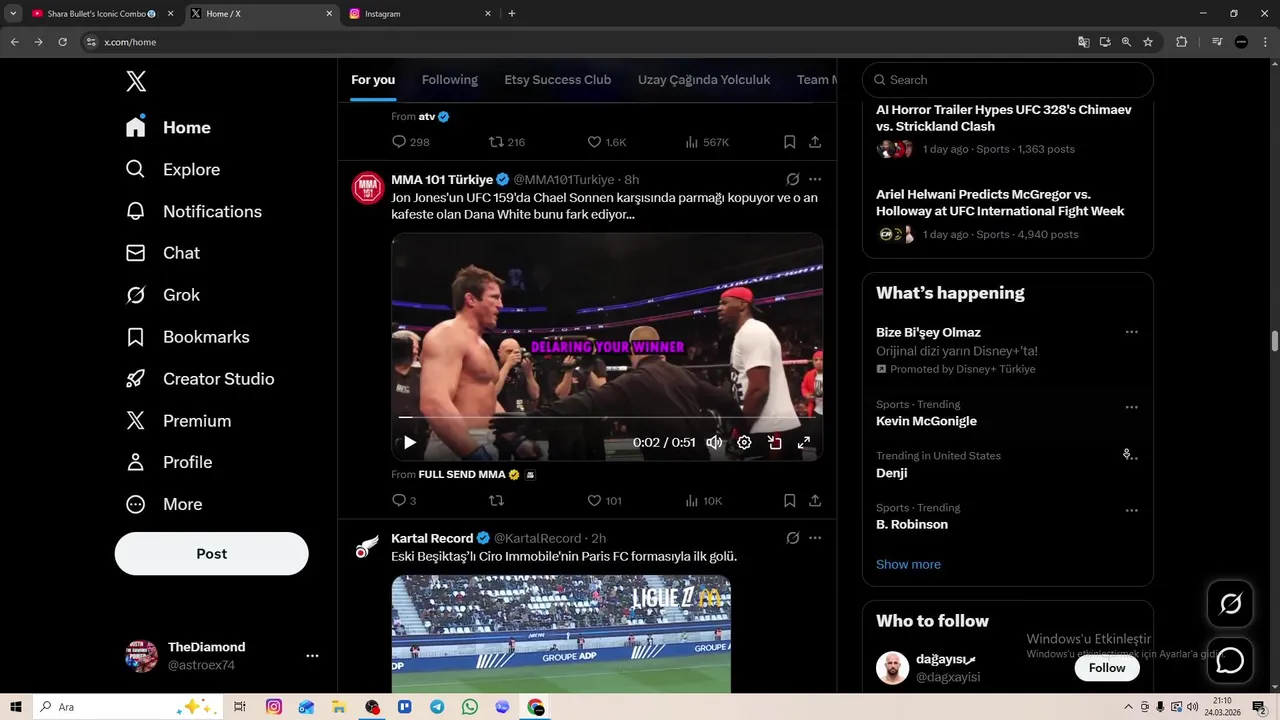View analytics of MMA 101 post 10K
Screen dimensions: 1280x720
(703, 501)
